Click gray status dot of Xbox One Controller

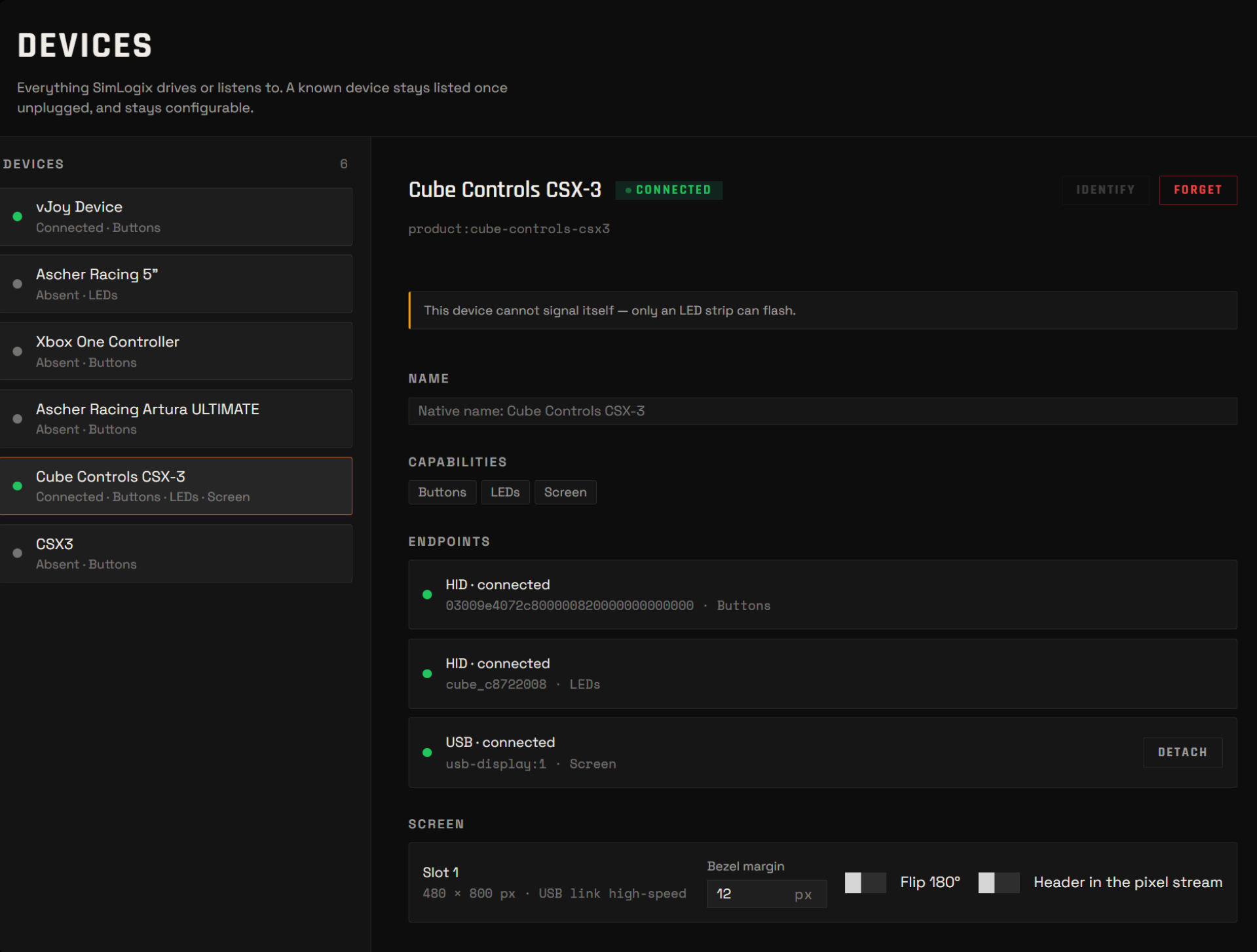(18, 351)
